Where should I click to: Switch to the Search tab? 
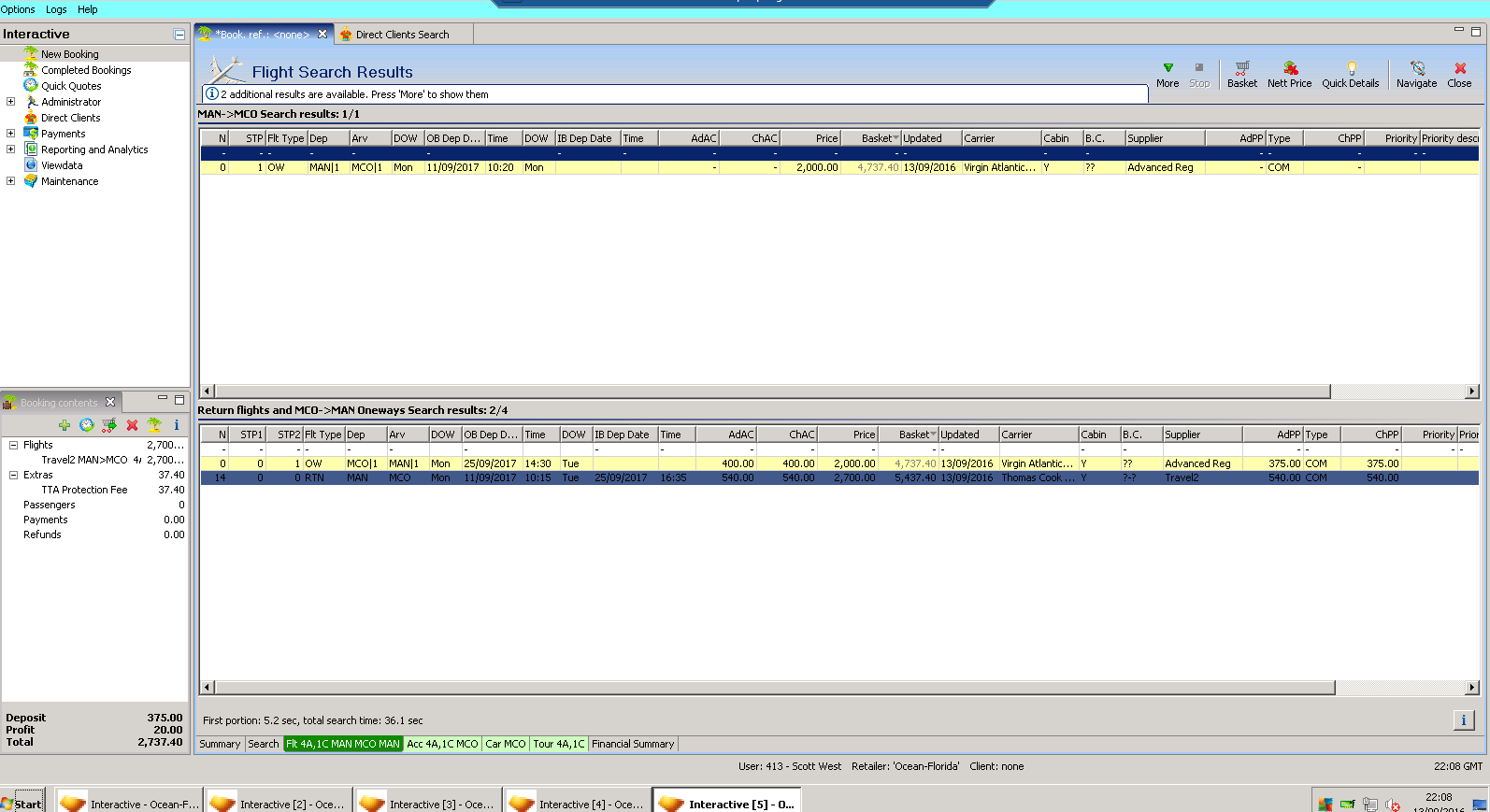264,744
